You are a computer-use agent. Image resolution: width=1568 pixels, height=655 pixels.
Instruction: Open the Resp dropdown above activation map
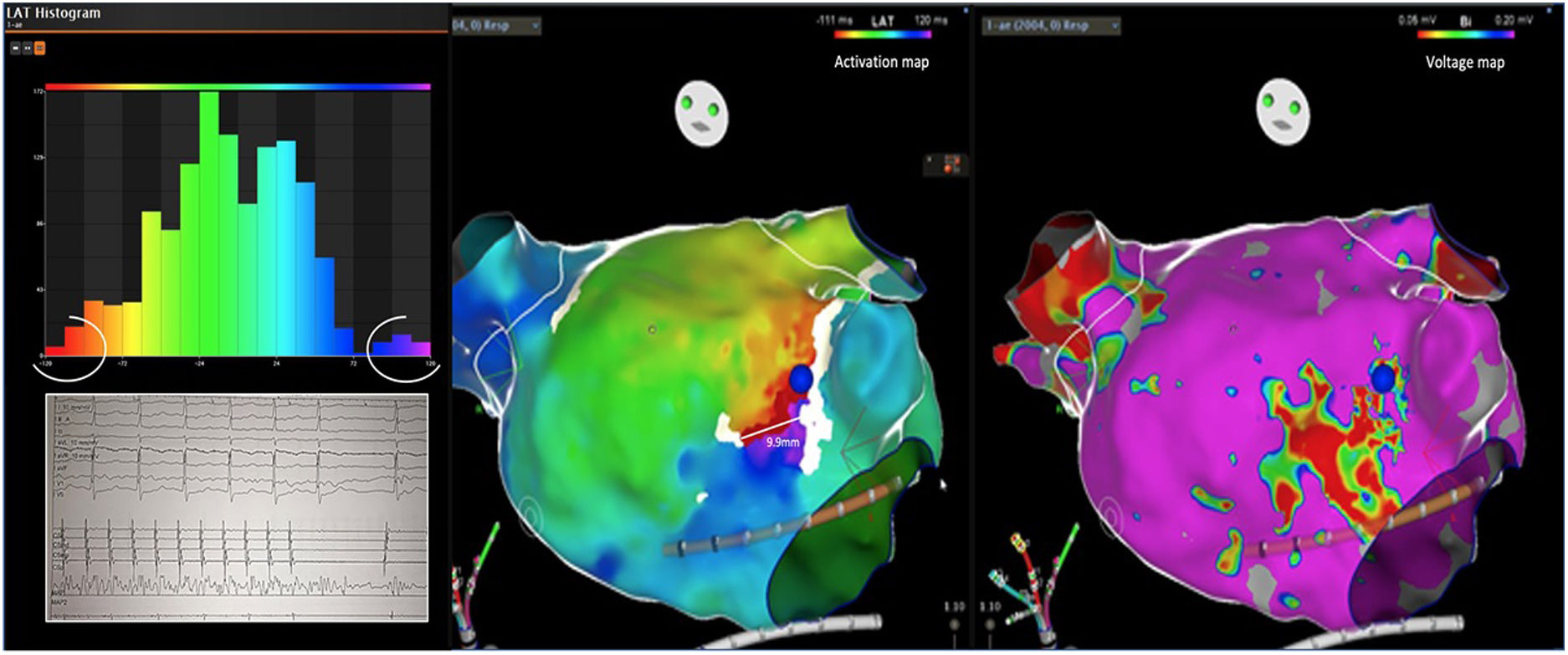[x=497, y=26]
